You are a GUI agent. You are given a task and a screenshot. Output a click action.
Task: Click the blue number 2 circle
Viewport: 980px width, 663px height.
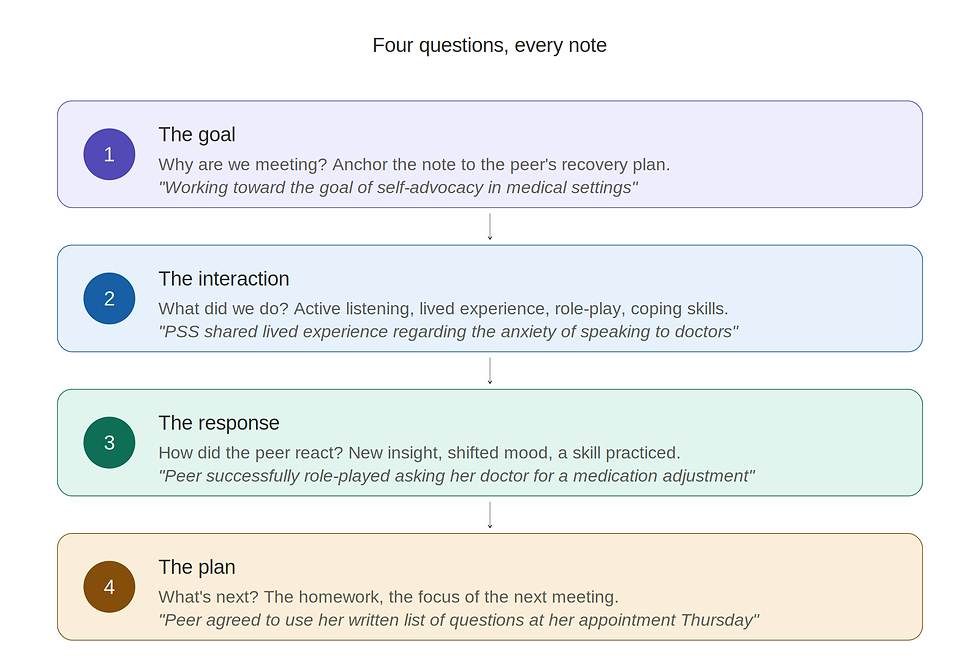tap(109, 299)
